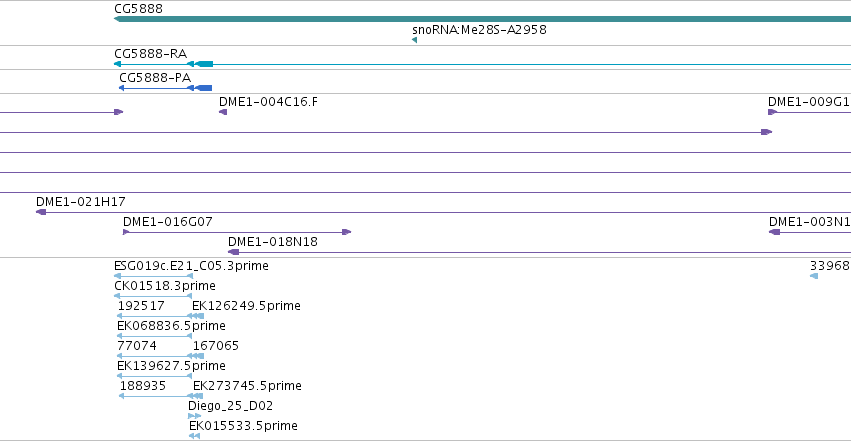Select the thick teal CG5888 gene bar

[x=482, y=20]
